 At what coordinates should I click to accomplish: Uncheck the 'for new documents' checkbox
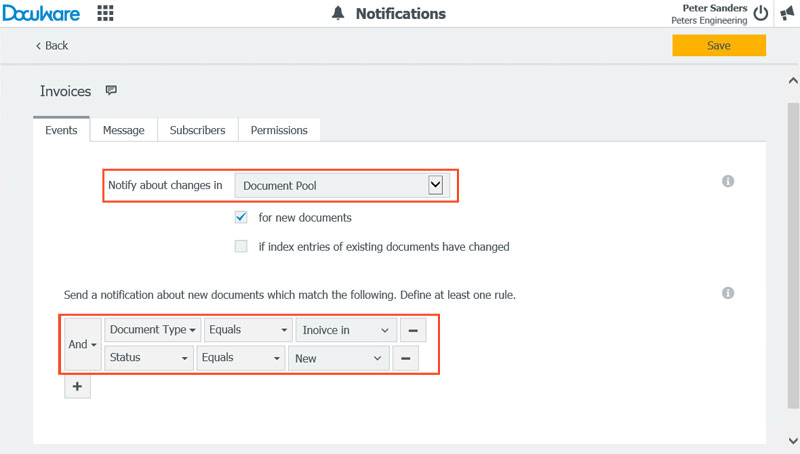241,217
